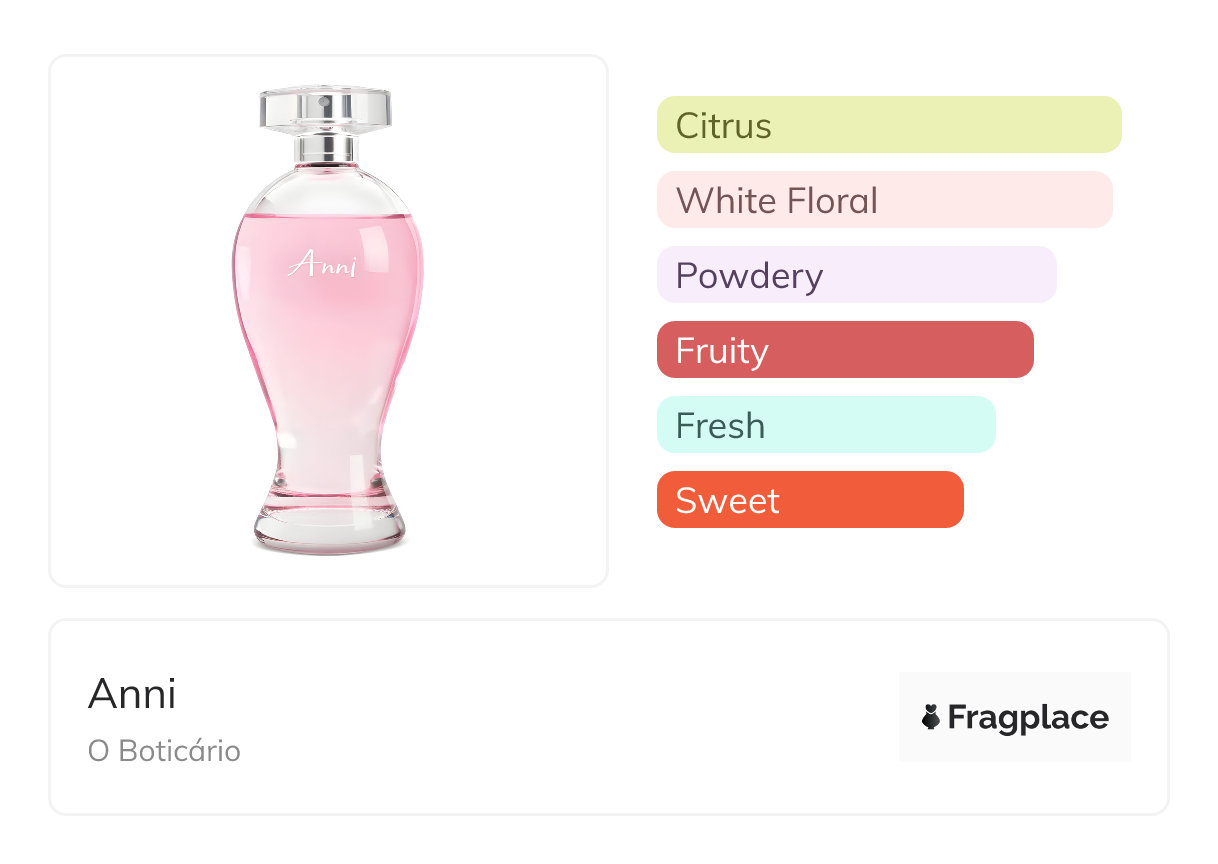
Task: Click the clear cap of the perfume bottle
Action: click(x=325, y=106)
